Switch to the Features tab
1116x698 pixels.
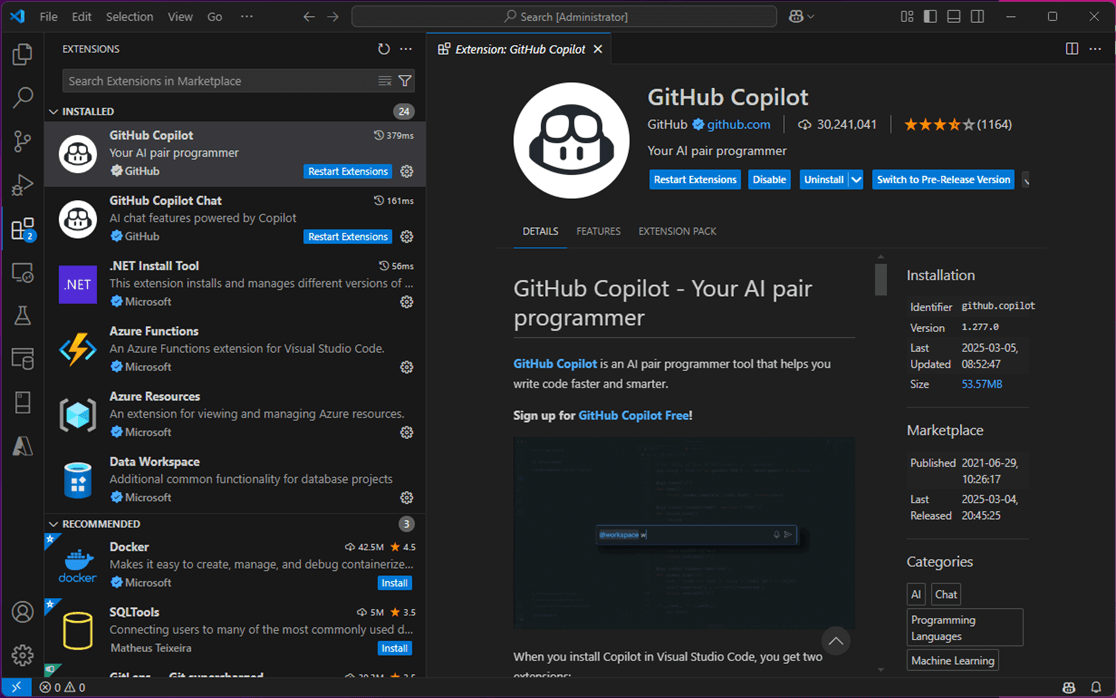coord(598,231)
